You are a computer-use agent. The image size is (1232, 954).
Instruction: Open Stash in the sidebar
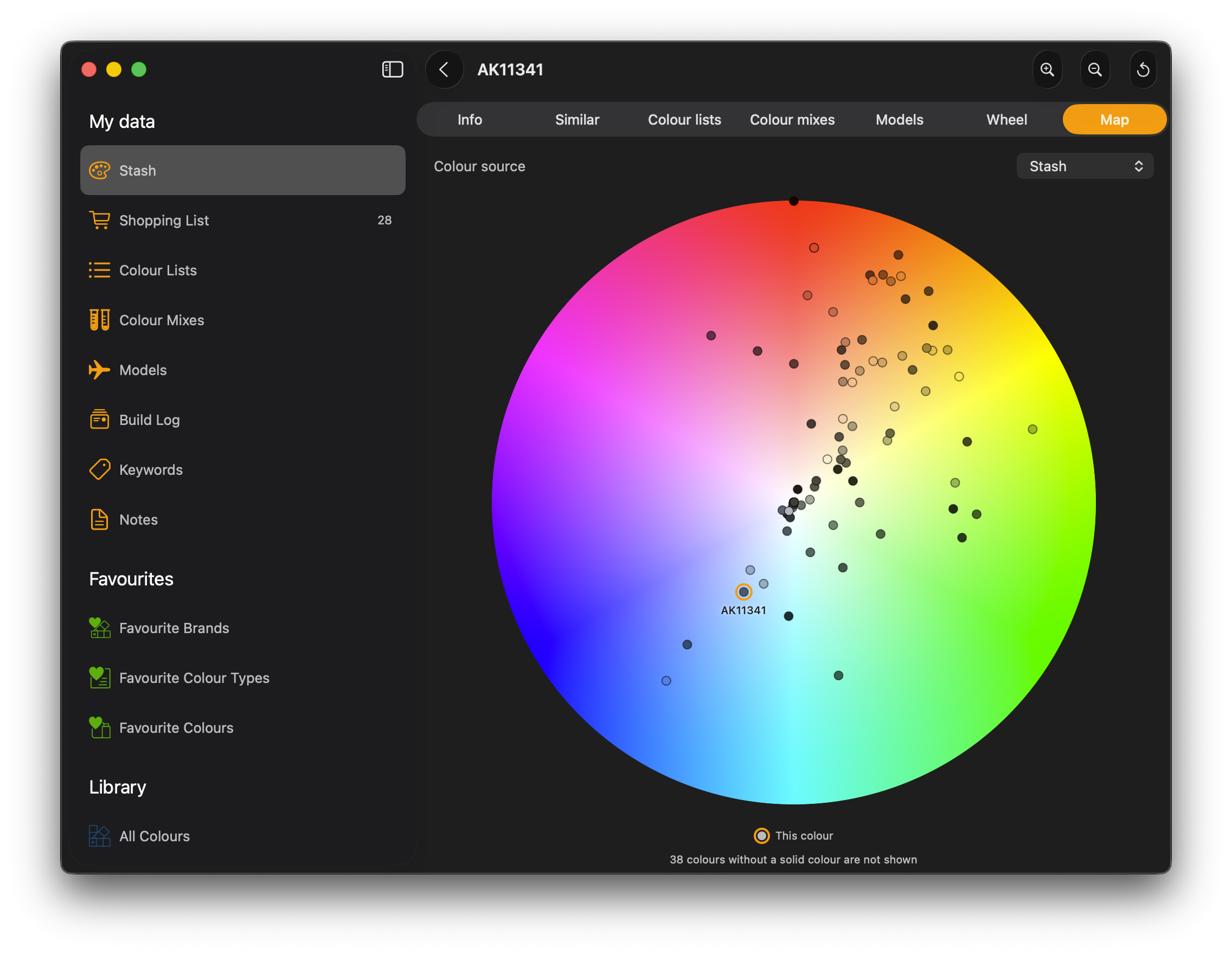pyautogui.click(x=242, y=170)
